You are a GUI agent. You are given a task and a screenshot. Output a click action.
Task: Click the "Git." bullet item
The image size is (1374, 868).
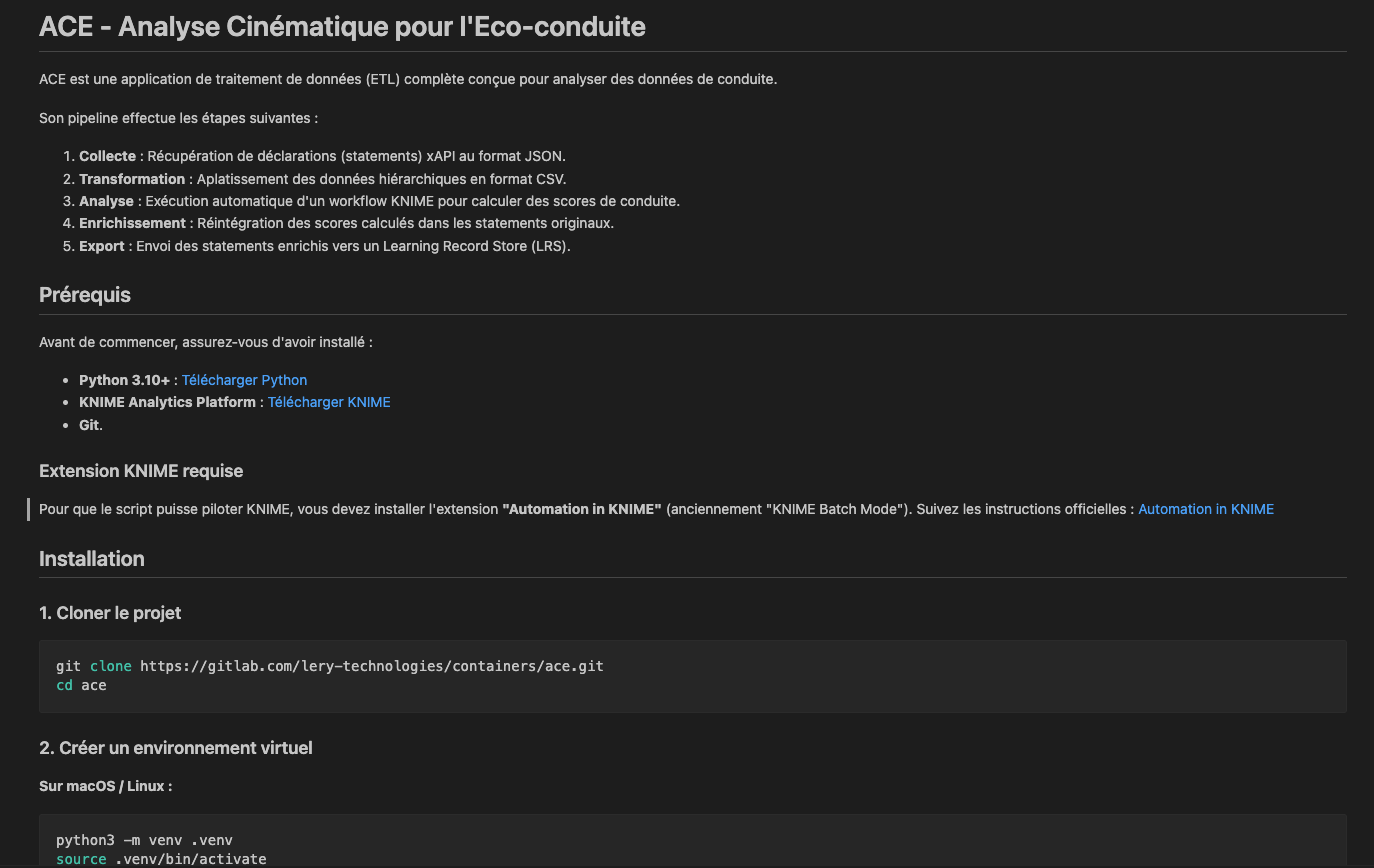(x=91, y=425)
